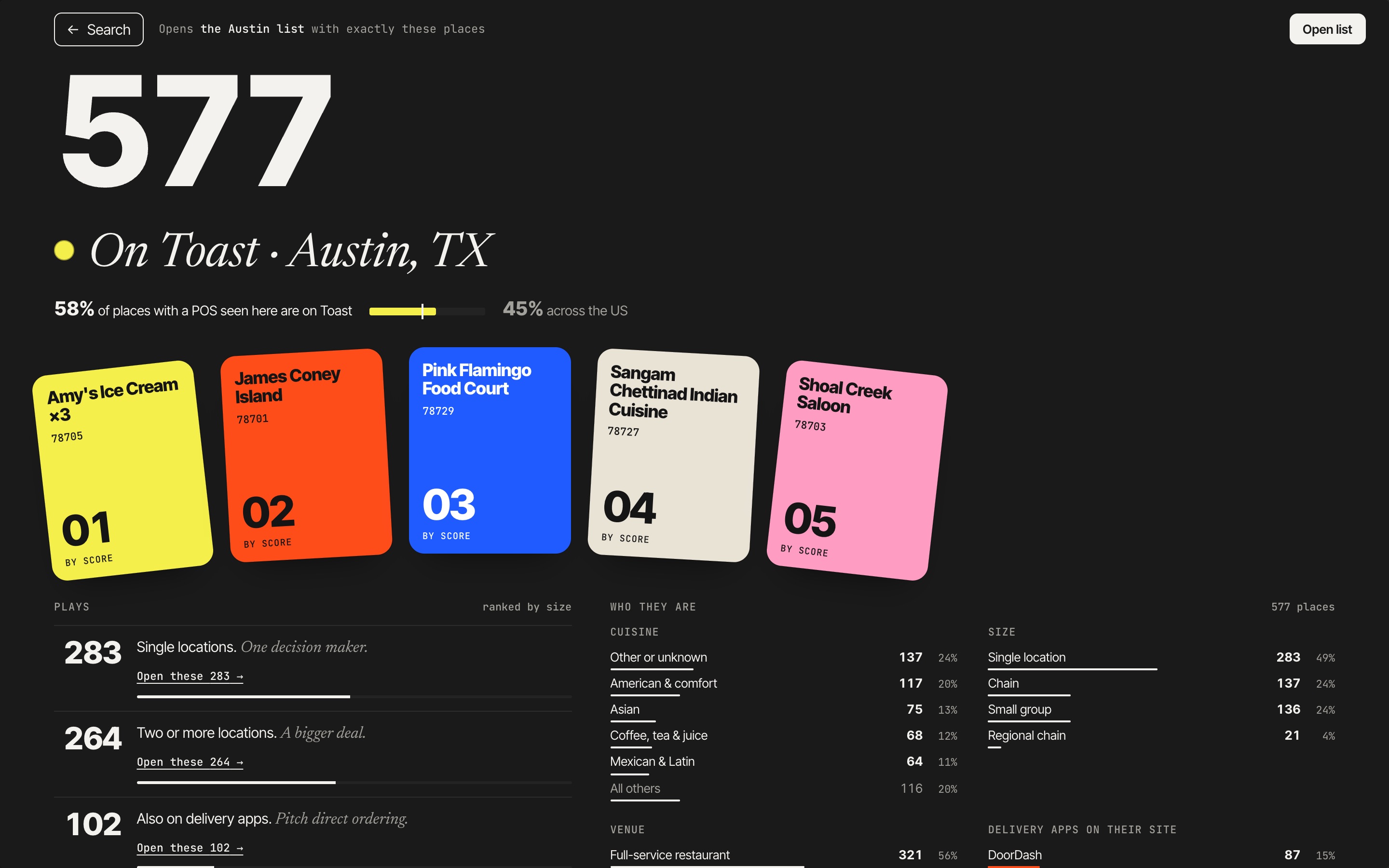Click the 'Also on delivery apps' play heading

(x=204, y=819)
